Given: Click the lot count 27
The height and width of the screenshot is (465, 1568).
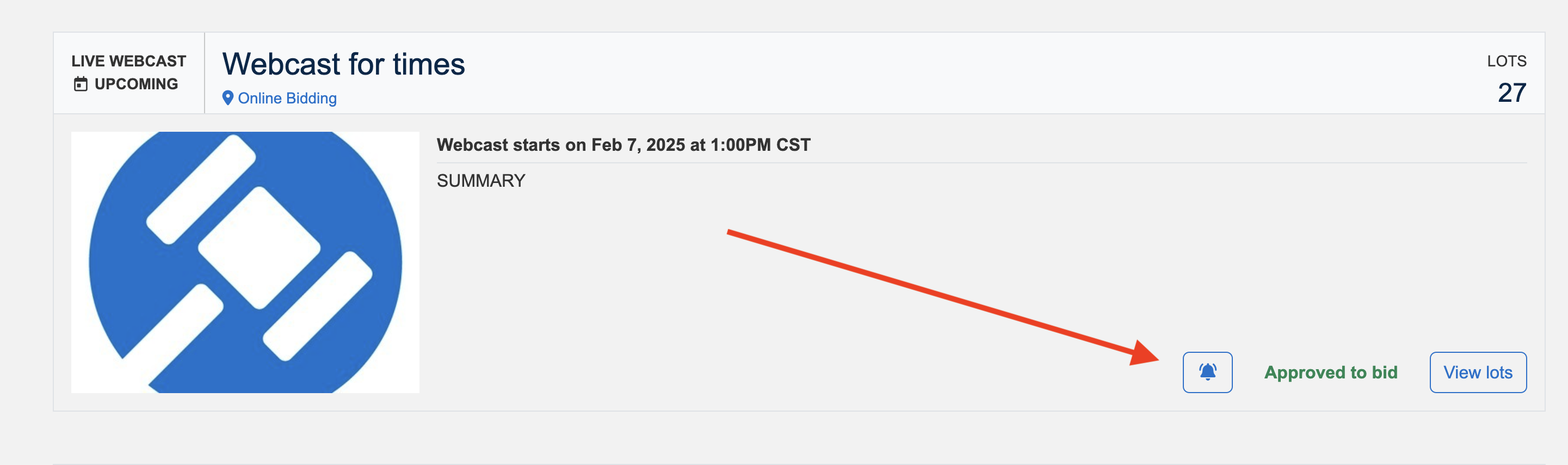Looking at the screenshot, I should [x=1511, y=93].
